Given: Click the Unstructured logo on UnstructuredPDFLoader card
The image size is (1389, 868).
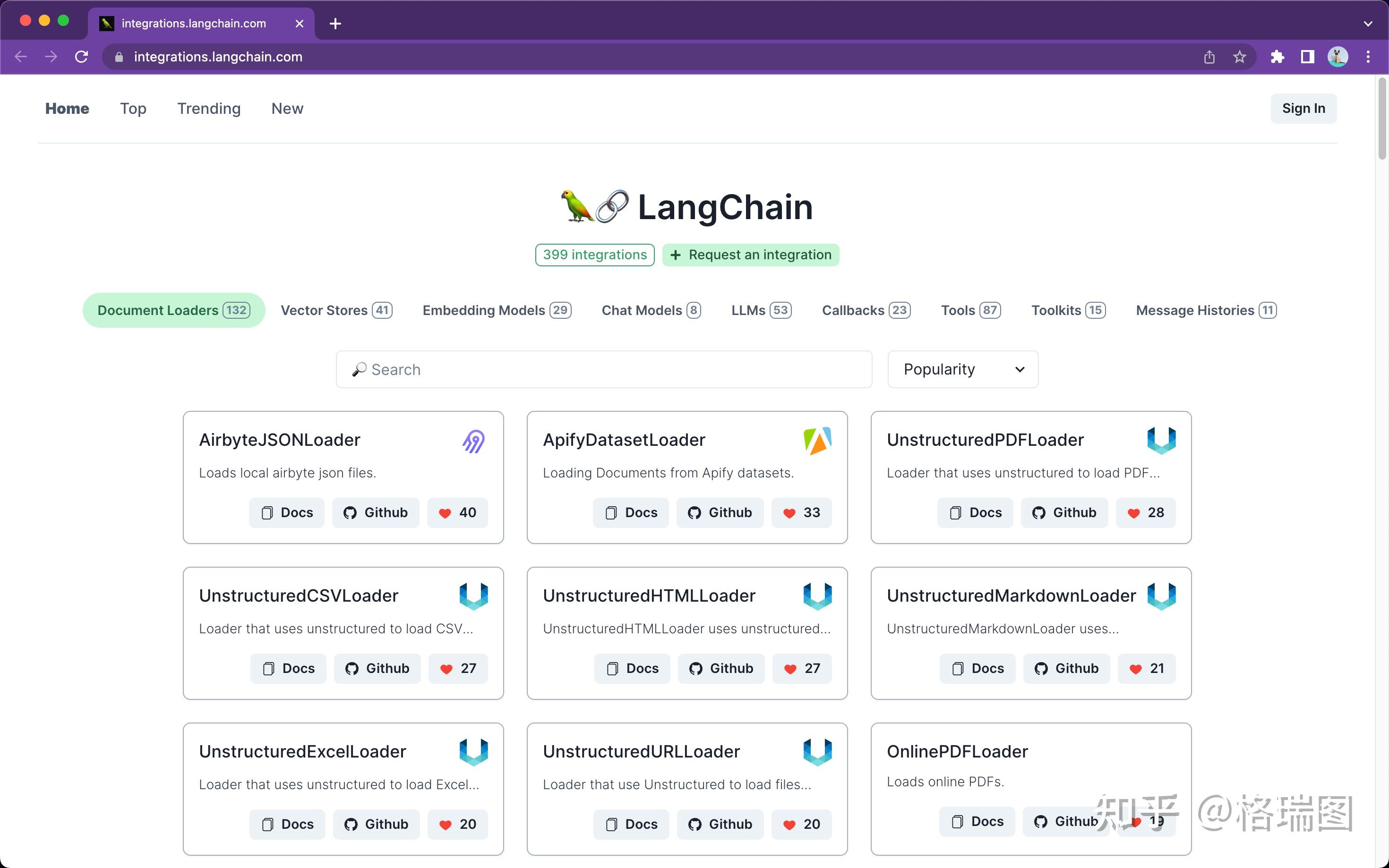Looking at the screenshot, I should [1162, 441].
